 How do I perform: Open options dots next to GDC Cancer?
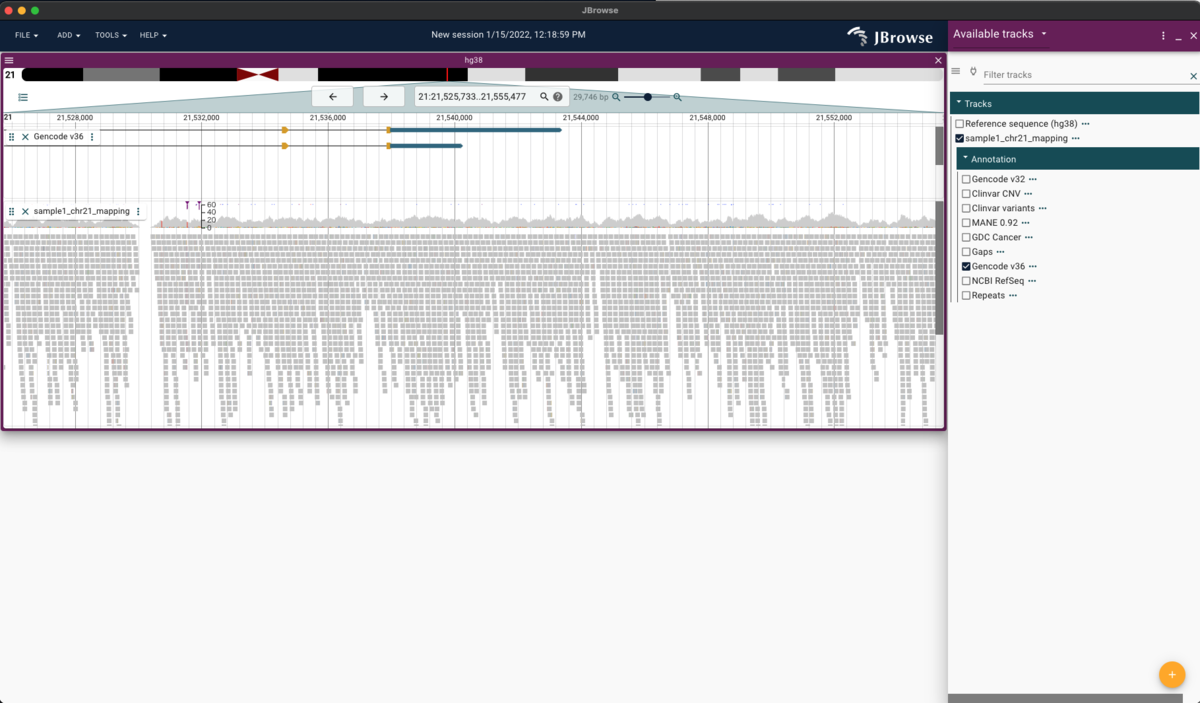1028,238
